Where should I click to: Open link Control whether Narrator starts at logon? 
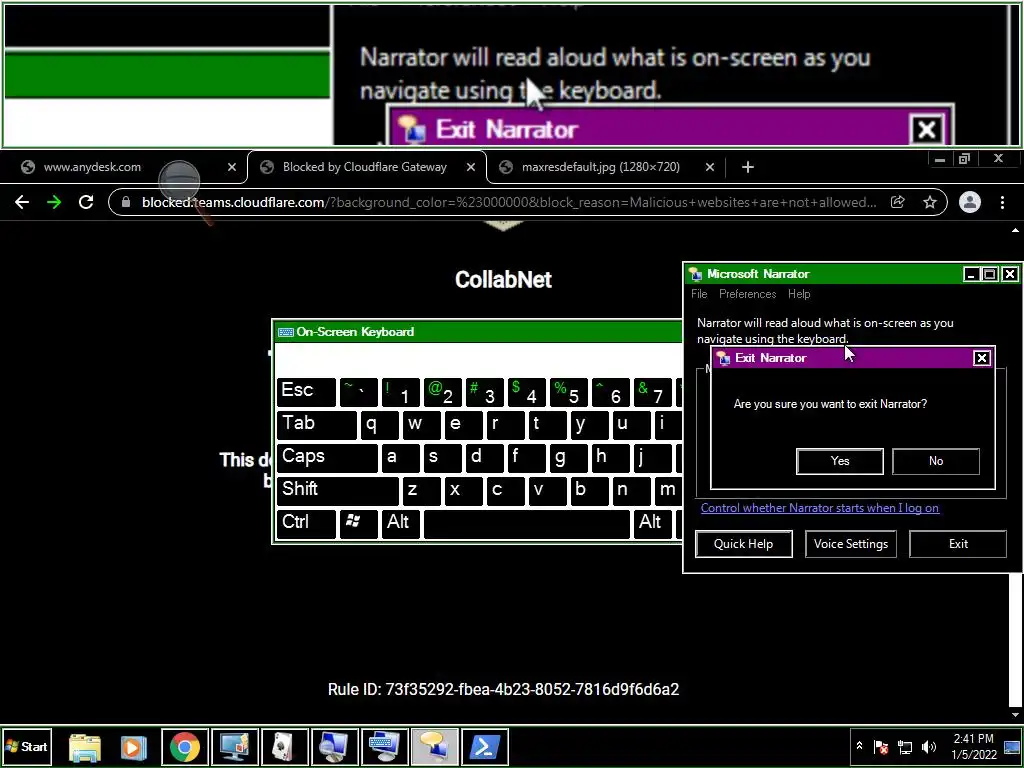pos(820,508)
